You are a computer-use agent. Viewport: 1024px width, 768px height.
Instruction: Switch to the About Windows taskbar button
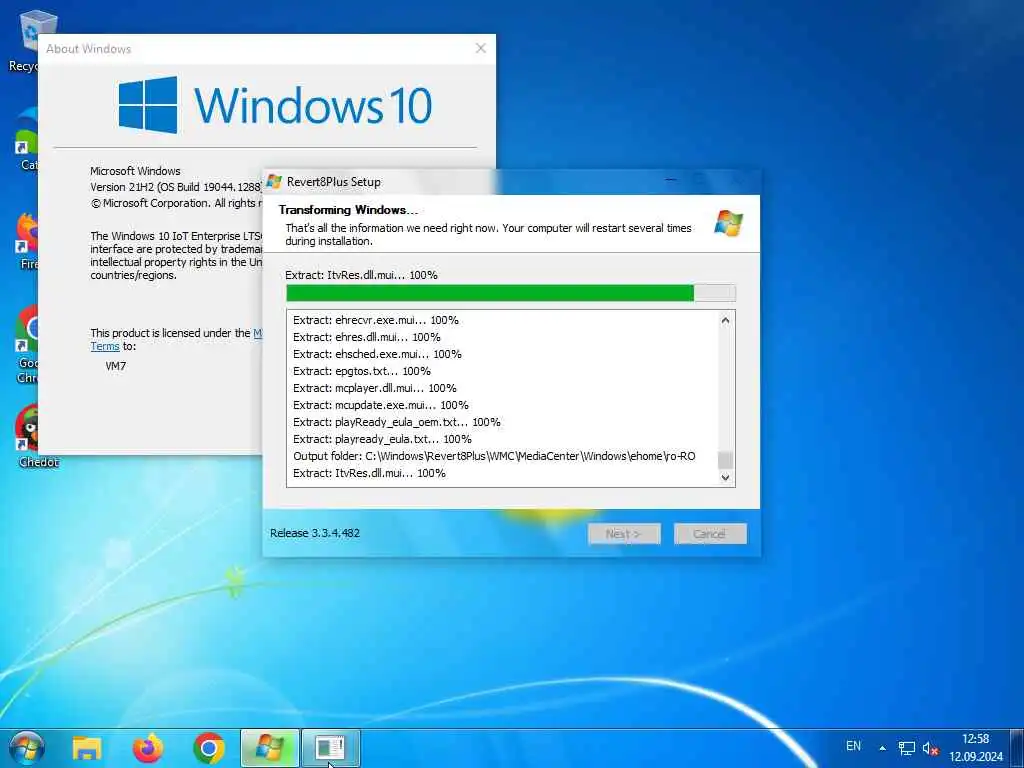330,748
